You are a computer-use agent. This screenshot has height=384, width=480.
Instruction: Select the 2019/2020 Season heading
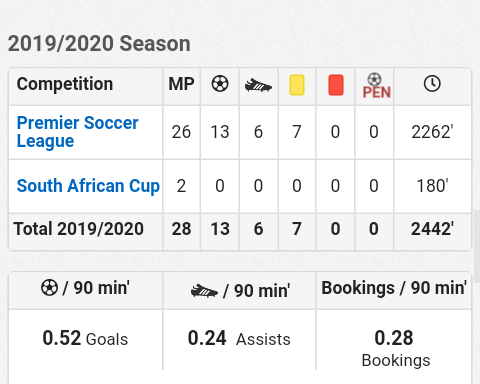[99, 44]
